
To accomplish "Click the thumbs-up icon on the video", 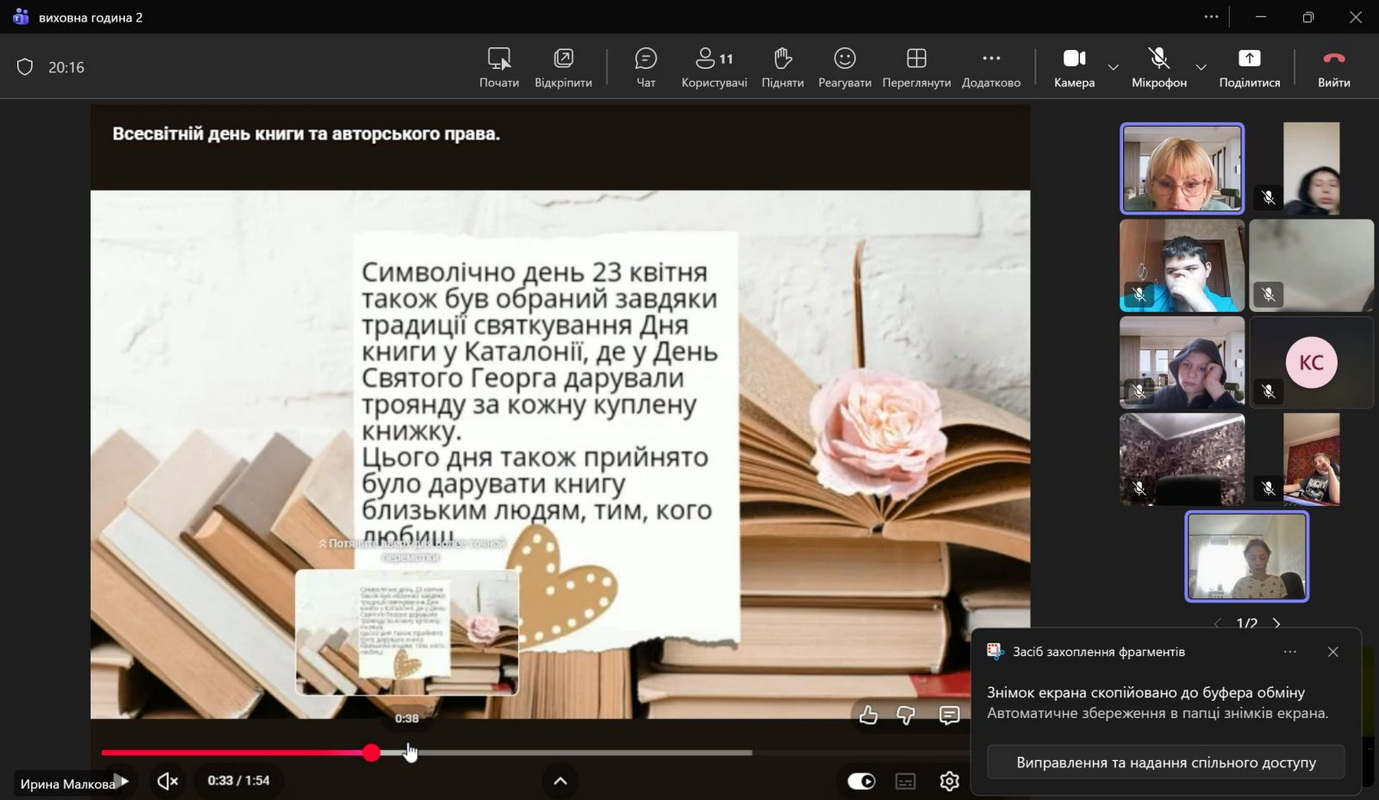I will tap(868, 715).
